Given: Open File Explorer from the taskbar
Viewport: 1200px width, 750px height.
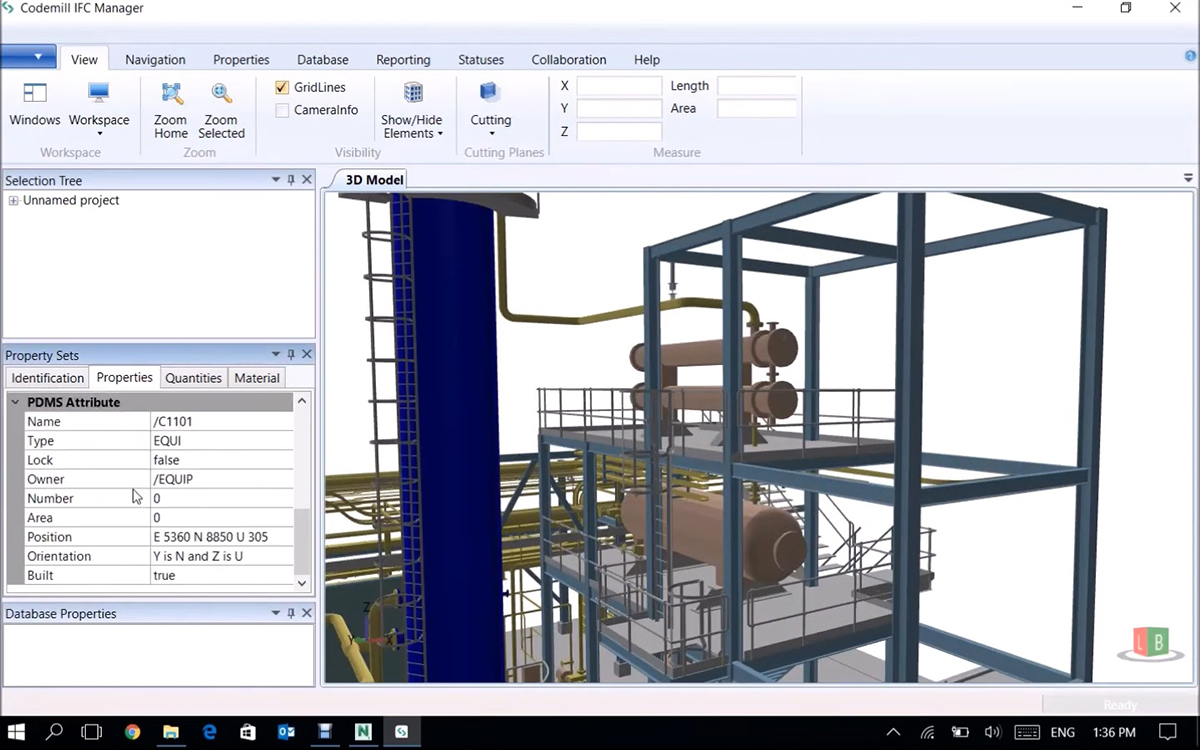Looking at the screenshot, I should point(170,732).
